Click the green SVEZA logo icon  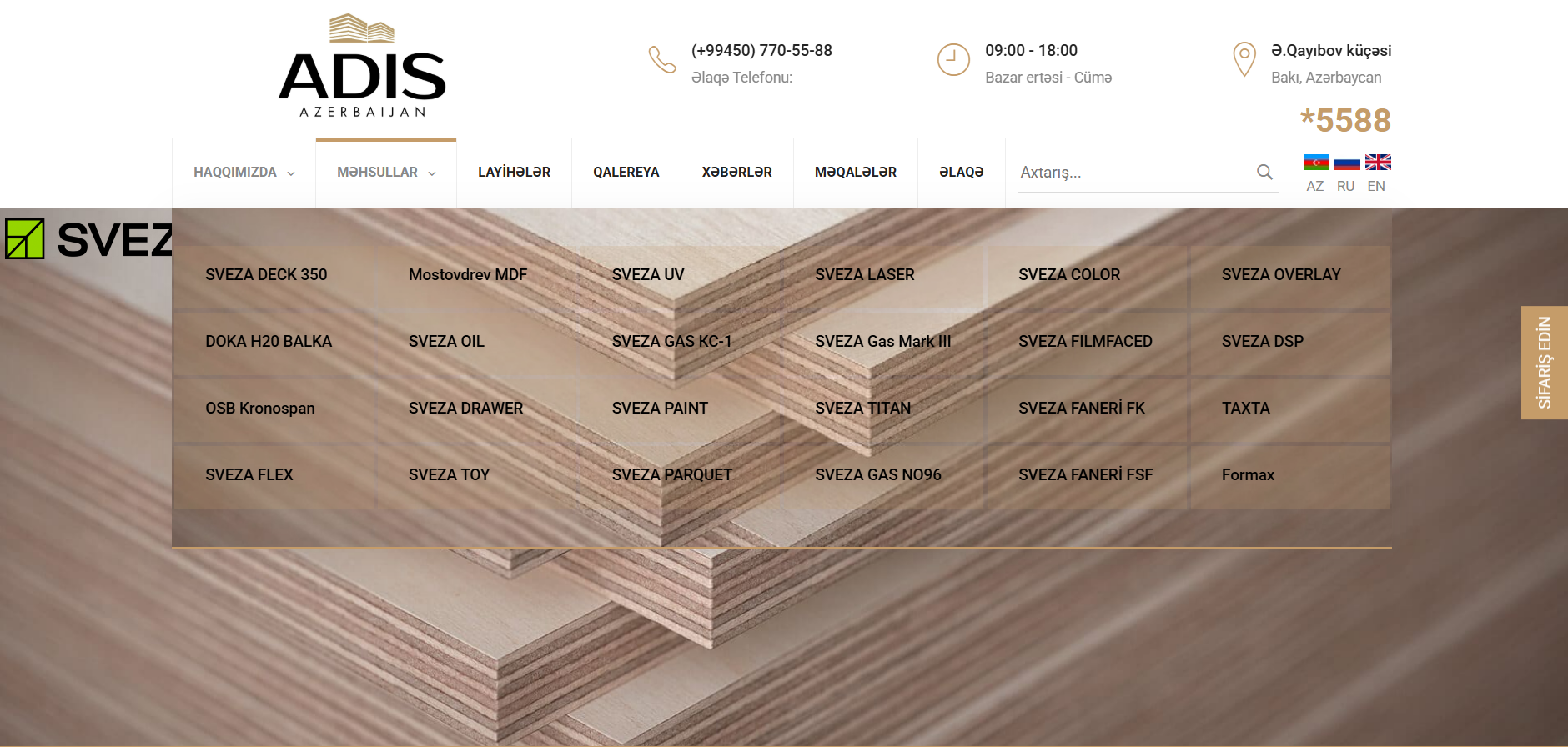[x=25, y=239]
